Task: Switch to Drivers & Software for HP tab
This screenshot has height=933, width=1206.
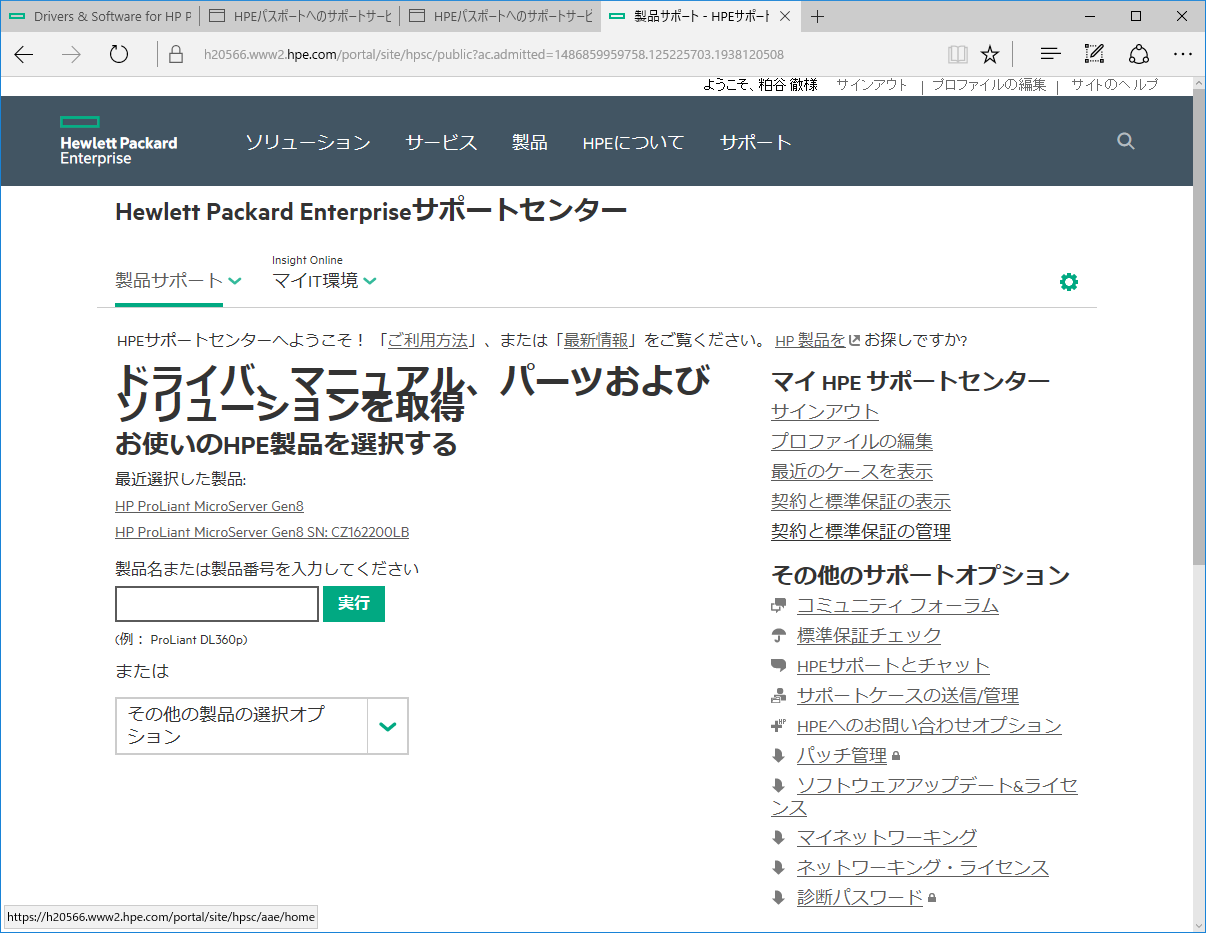Action: [x=100, y=17]
